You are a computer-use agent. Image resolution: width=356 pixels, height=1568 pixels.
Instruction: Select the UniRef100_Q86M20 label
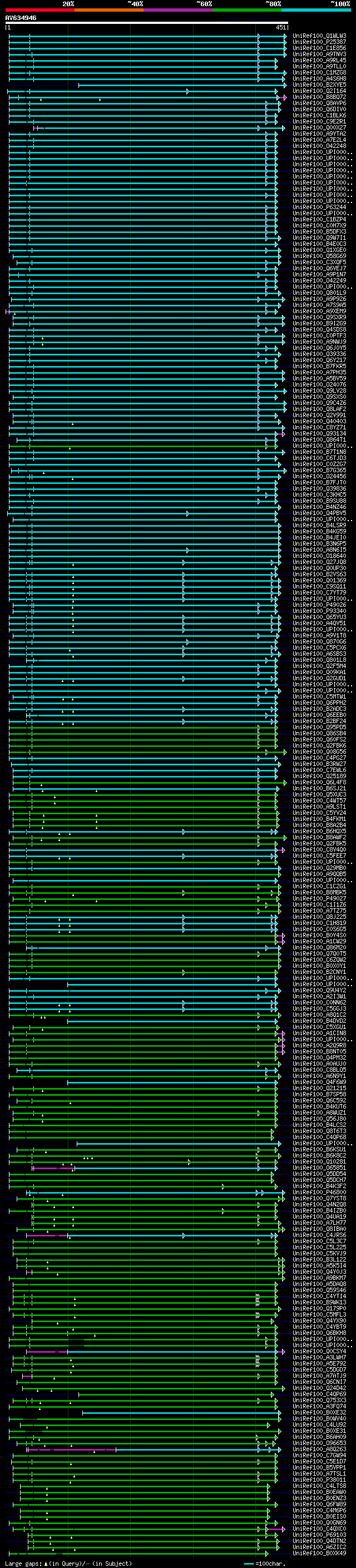319,948
